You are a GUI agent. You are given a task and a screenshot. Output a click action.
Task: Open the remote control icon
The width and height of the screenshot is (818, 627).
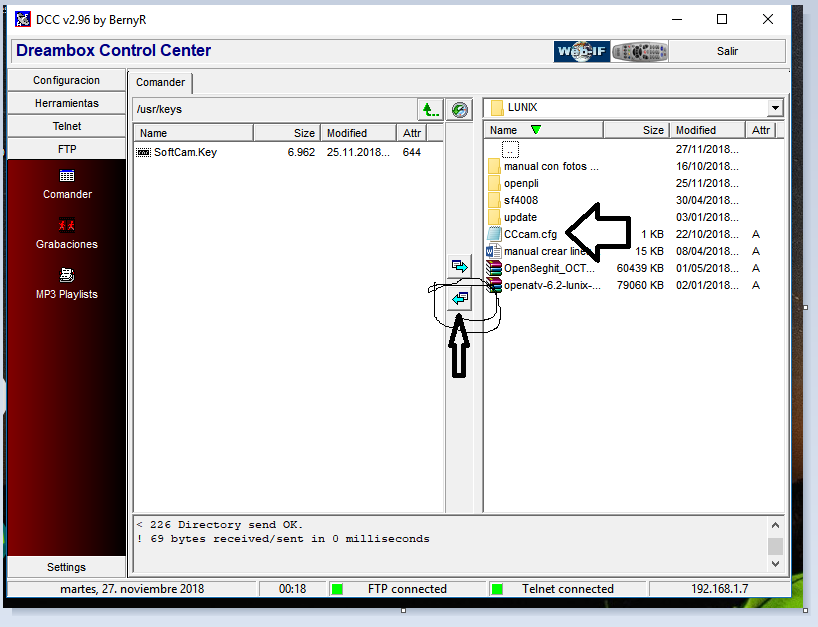tap(640, 51)
